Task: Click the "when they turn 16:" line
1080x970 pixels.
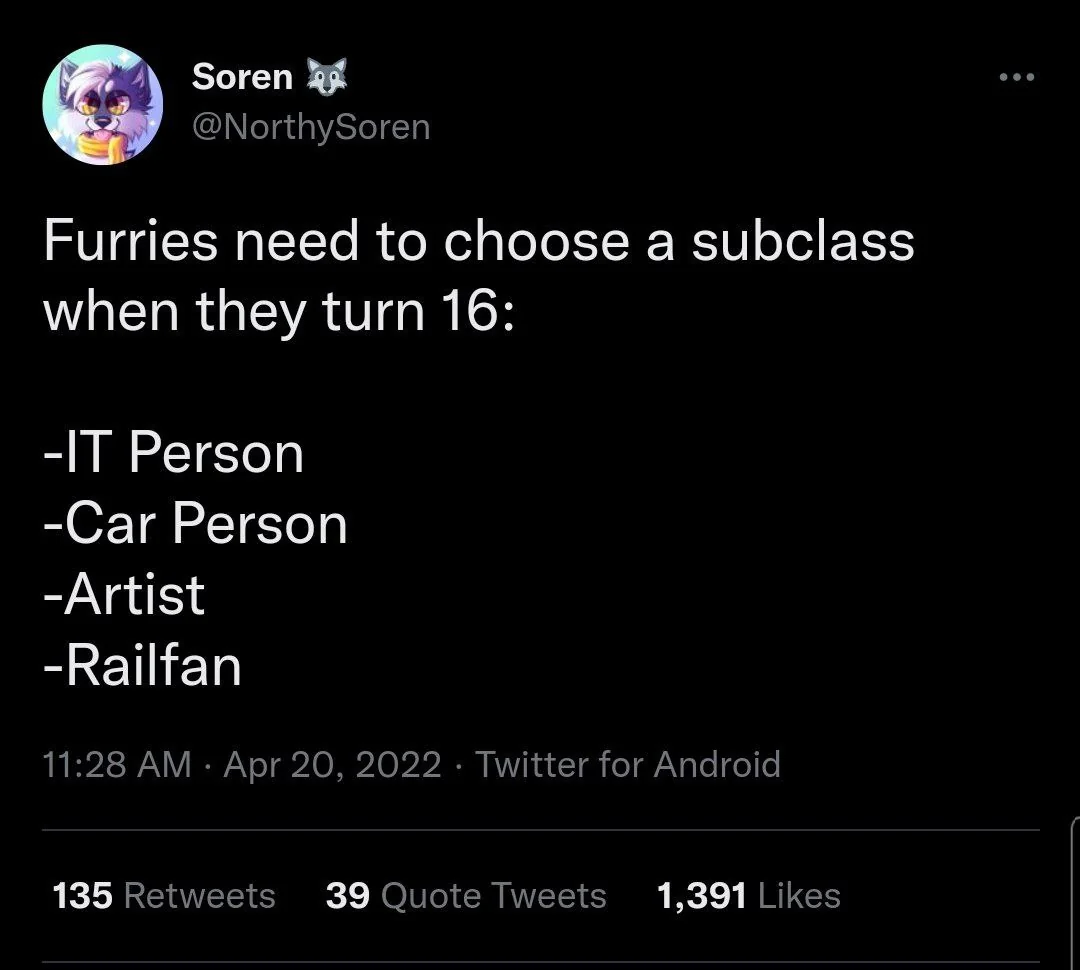Action: point(279,312)
